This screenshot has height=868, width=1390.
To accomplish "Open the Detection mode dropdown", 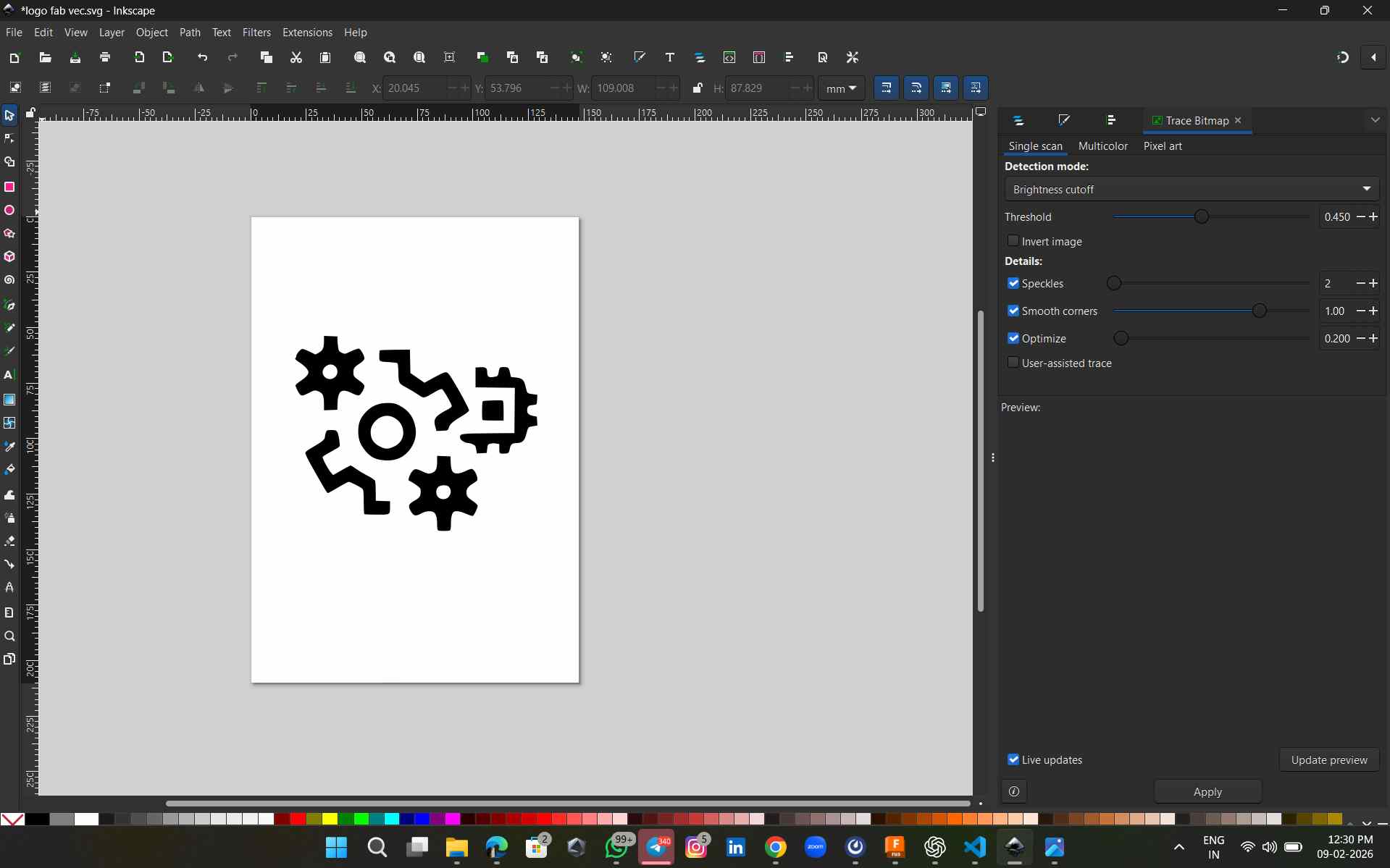I will tap(1192, 189).
